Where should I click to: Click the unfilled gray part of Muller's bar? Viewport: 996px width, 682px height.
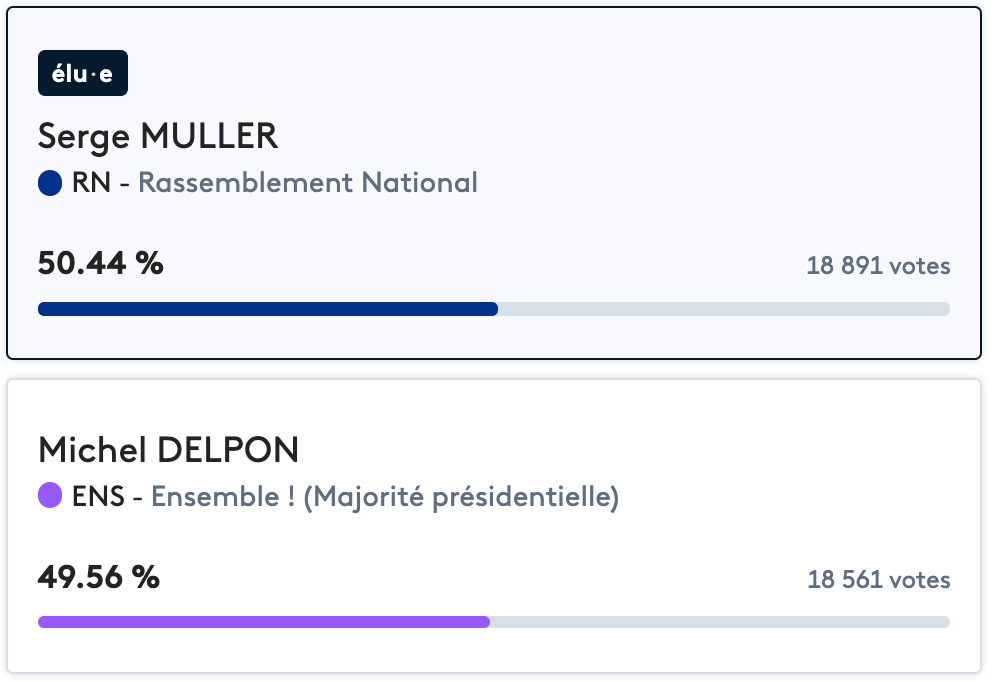[724, 309]
